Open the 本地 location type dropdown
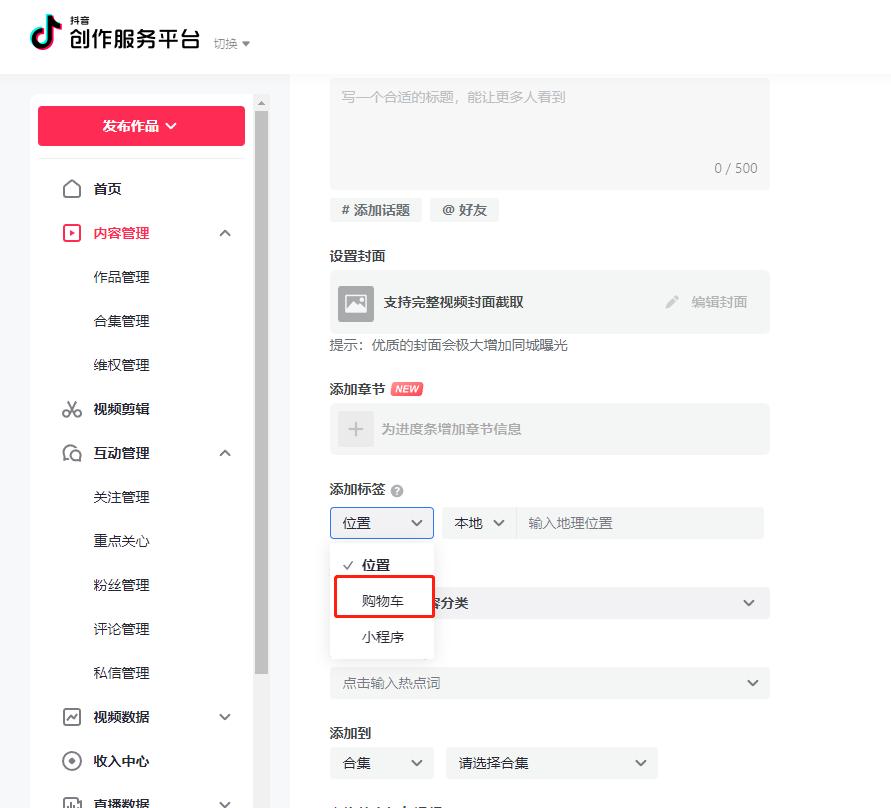The width and height of the screenshot is (891, 808). click(478, 522)
